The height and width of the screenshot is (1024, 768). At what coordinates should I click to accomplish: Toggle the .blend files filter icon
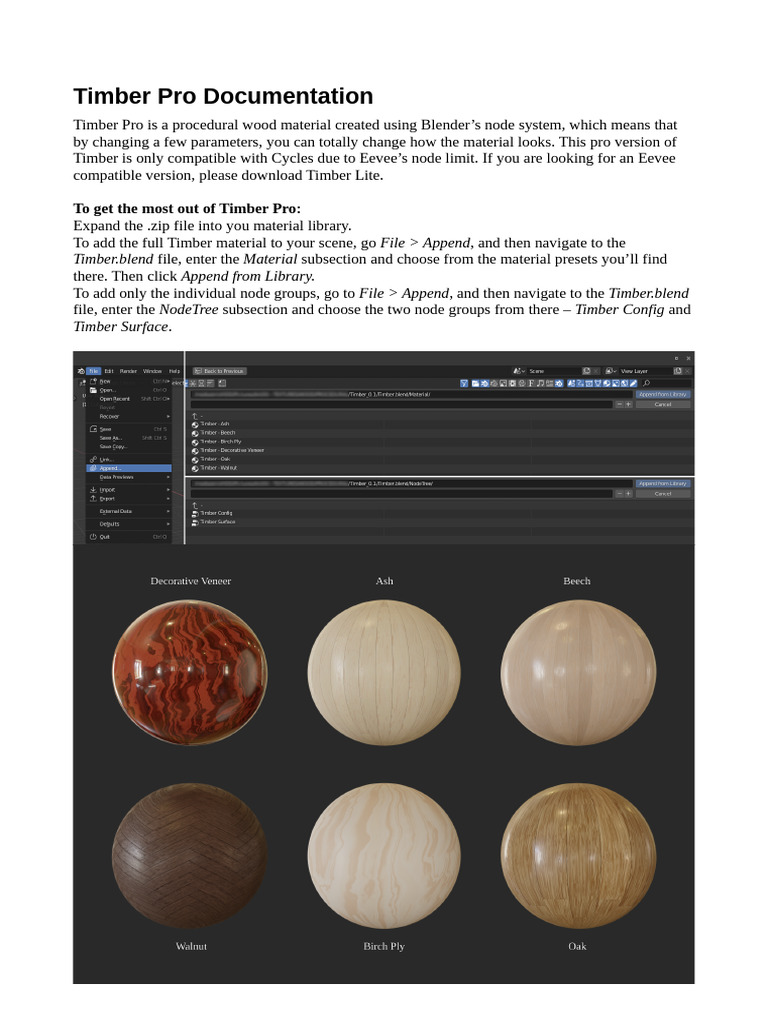(484, 383)
